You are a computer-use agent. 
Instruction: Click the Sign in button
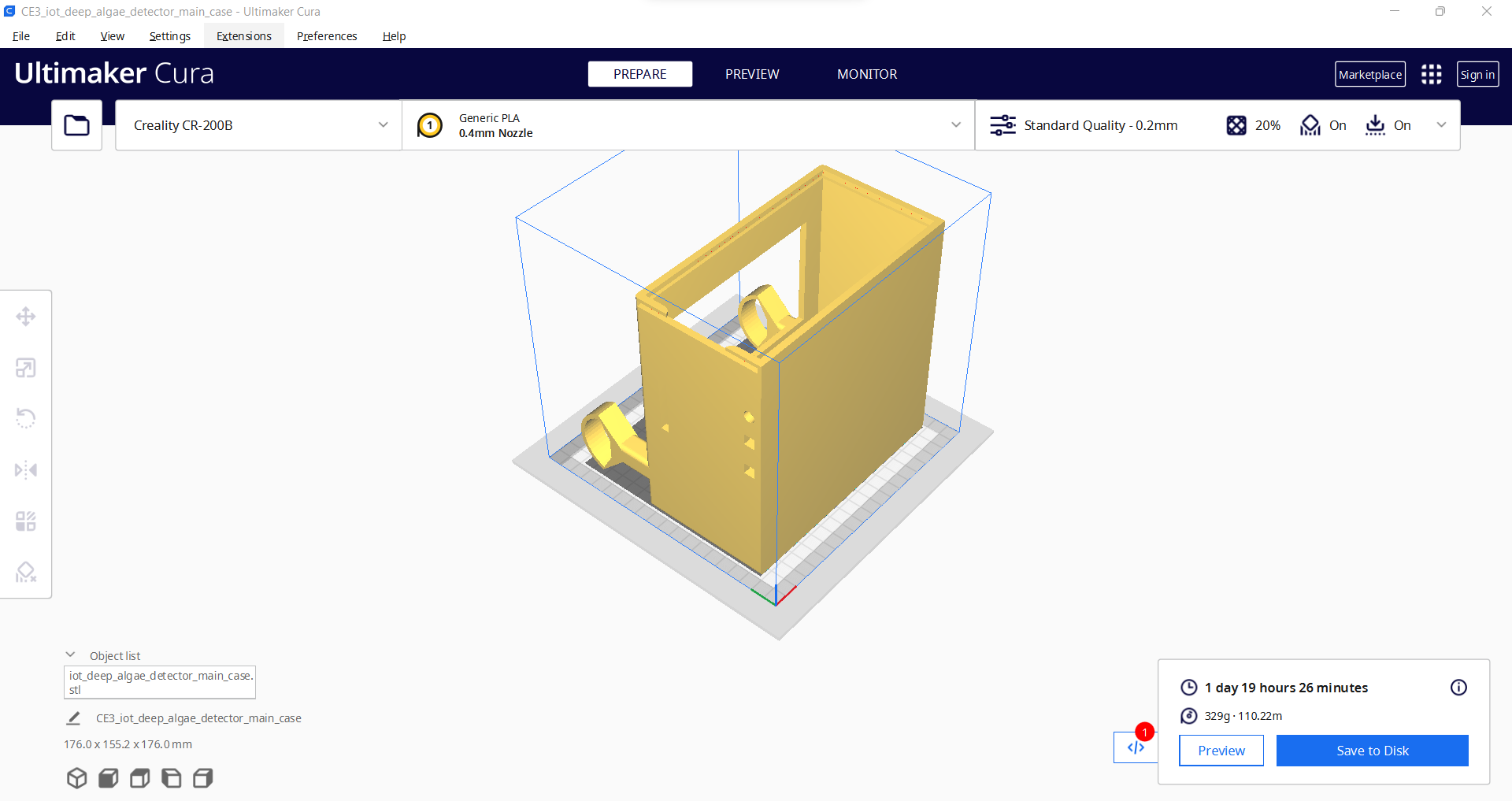pyautogui.click(x=1477, y=74)
